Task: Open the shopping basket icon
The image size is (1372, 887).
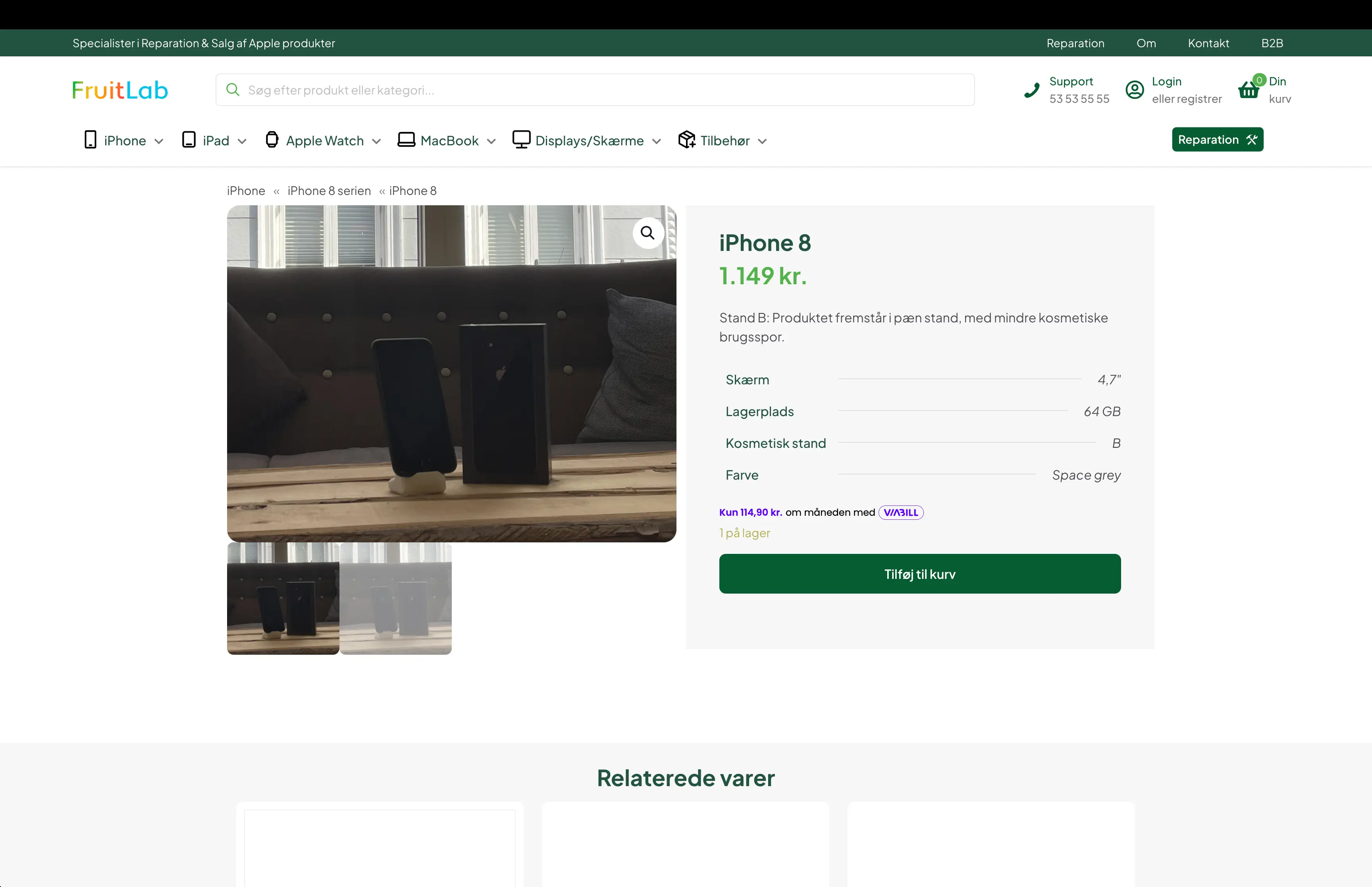Action: click(x=1248, y=90)
